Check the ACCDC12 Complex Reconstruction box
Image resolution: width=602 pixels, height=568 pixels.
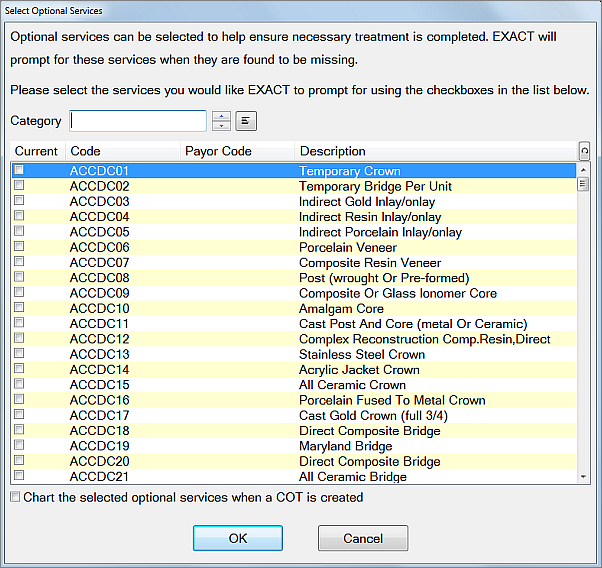point(19,338)
